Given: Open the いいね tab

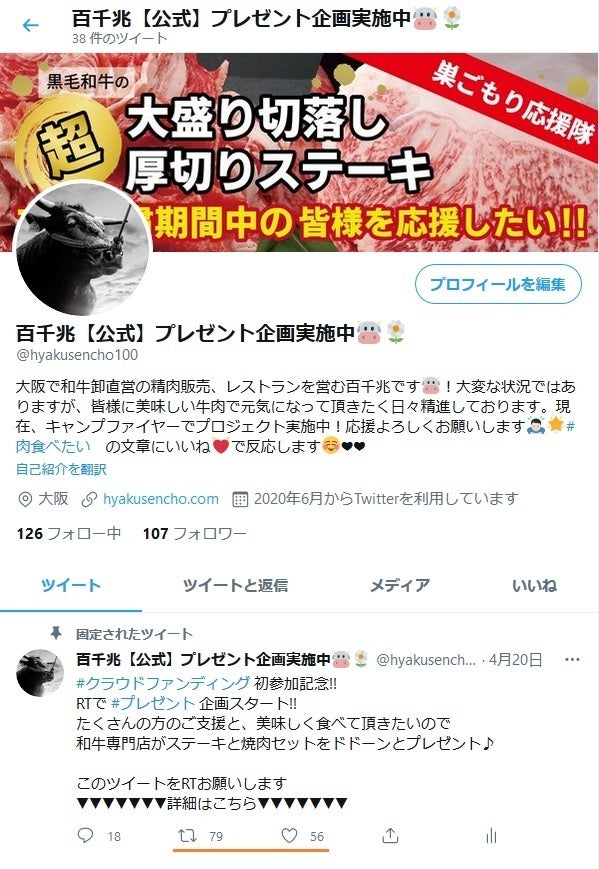Looking at the screenshot, I should (x=534, y=585).
